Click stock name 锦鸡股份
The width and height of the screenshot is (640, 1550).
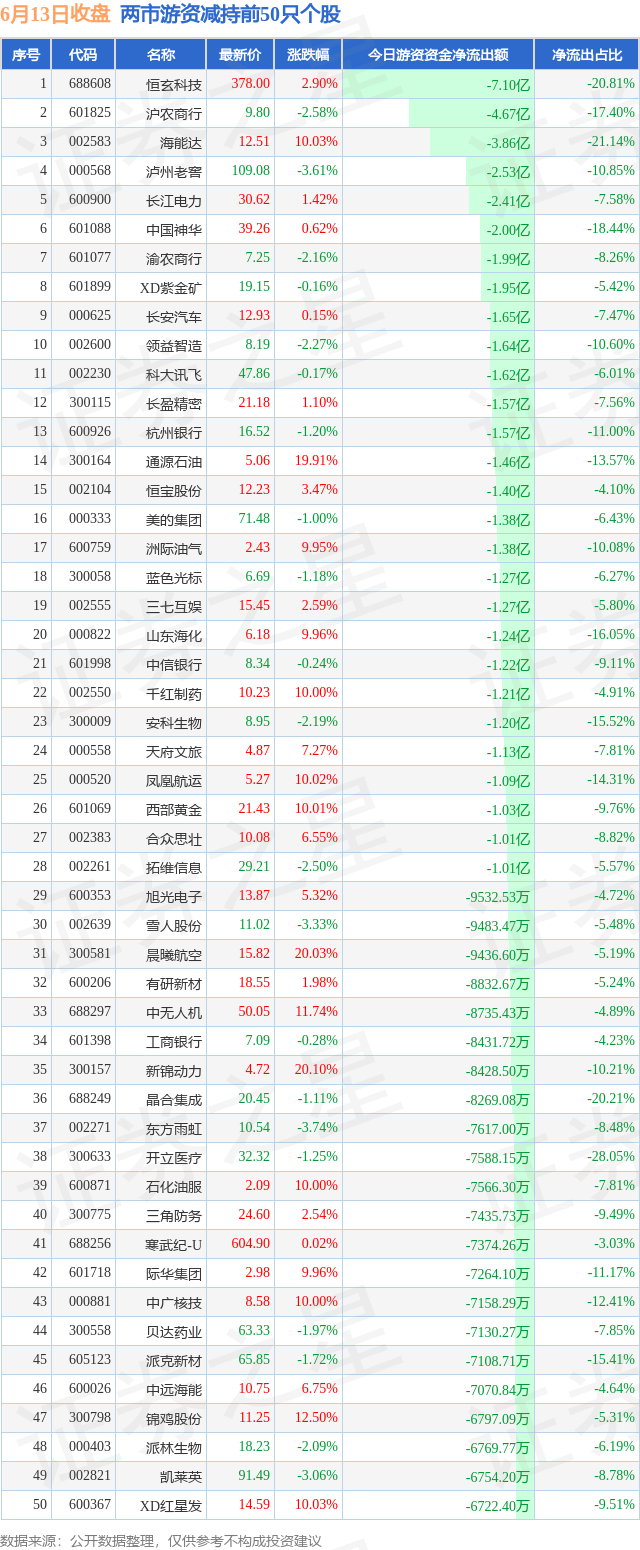174,1418
